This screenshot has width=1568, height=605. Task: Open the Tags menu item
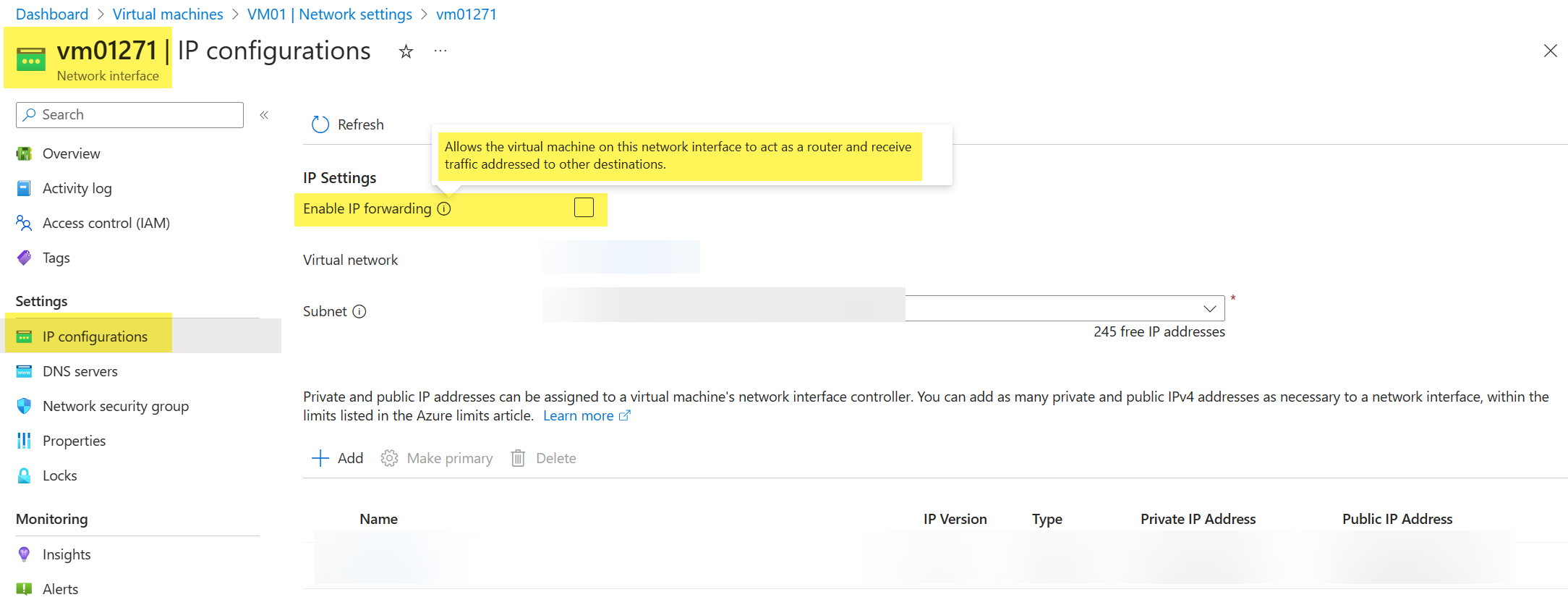[x=56, y=258]
